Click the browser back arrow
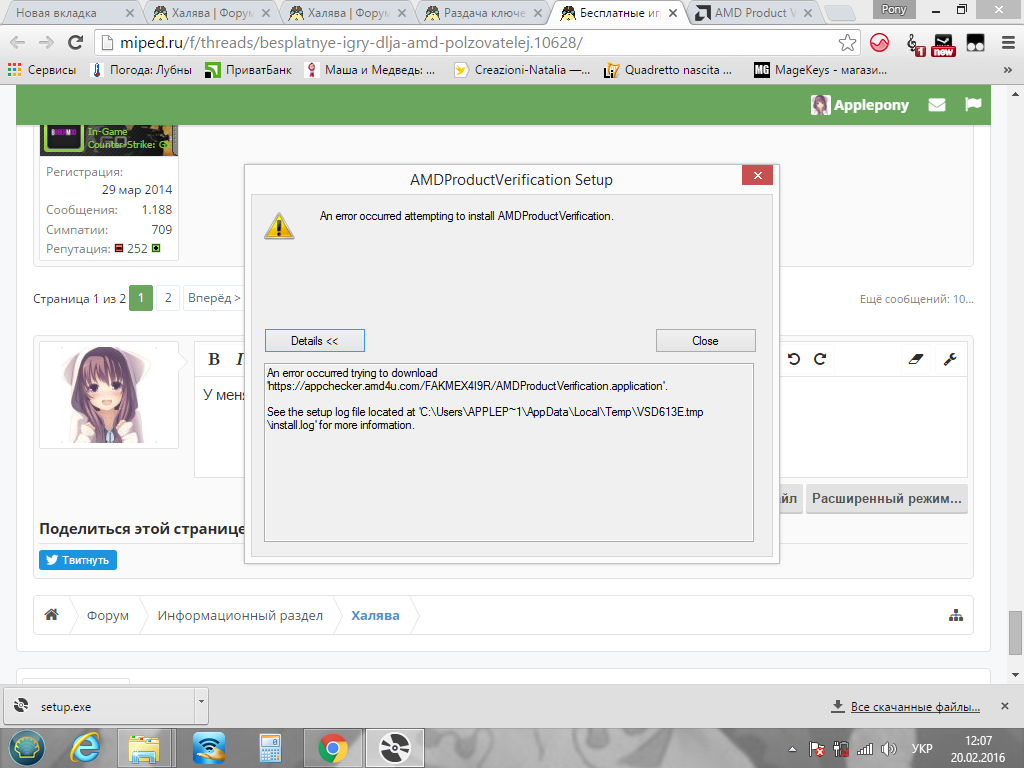1024x768 pixels. point(18,43)
